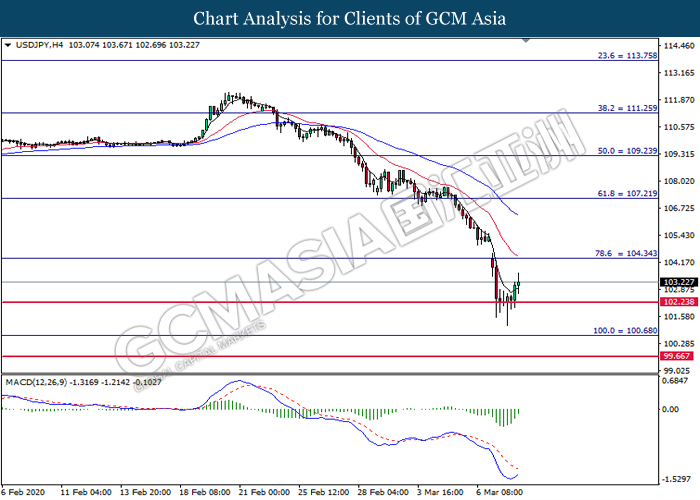This screenshot has width=700, height=500.
Task: Click the 11 Feb 04:00 time label
Action: coord(86,492)
